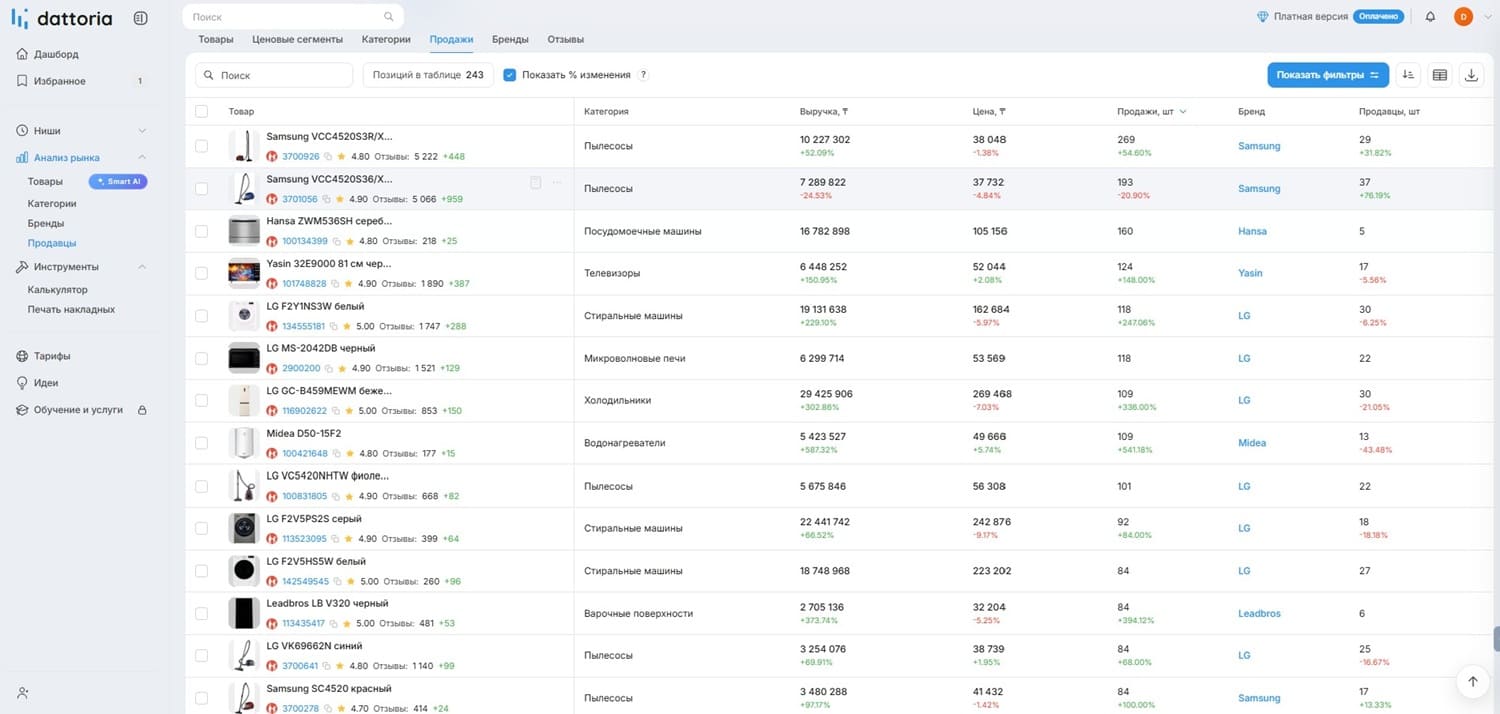Viewport: 1500px width, 714px height.
Task: Open the notifications bell icon
Action: point(1430,16)
